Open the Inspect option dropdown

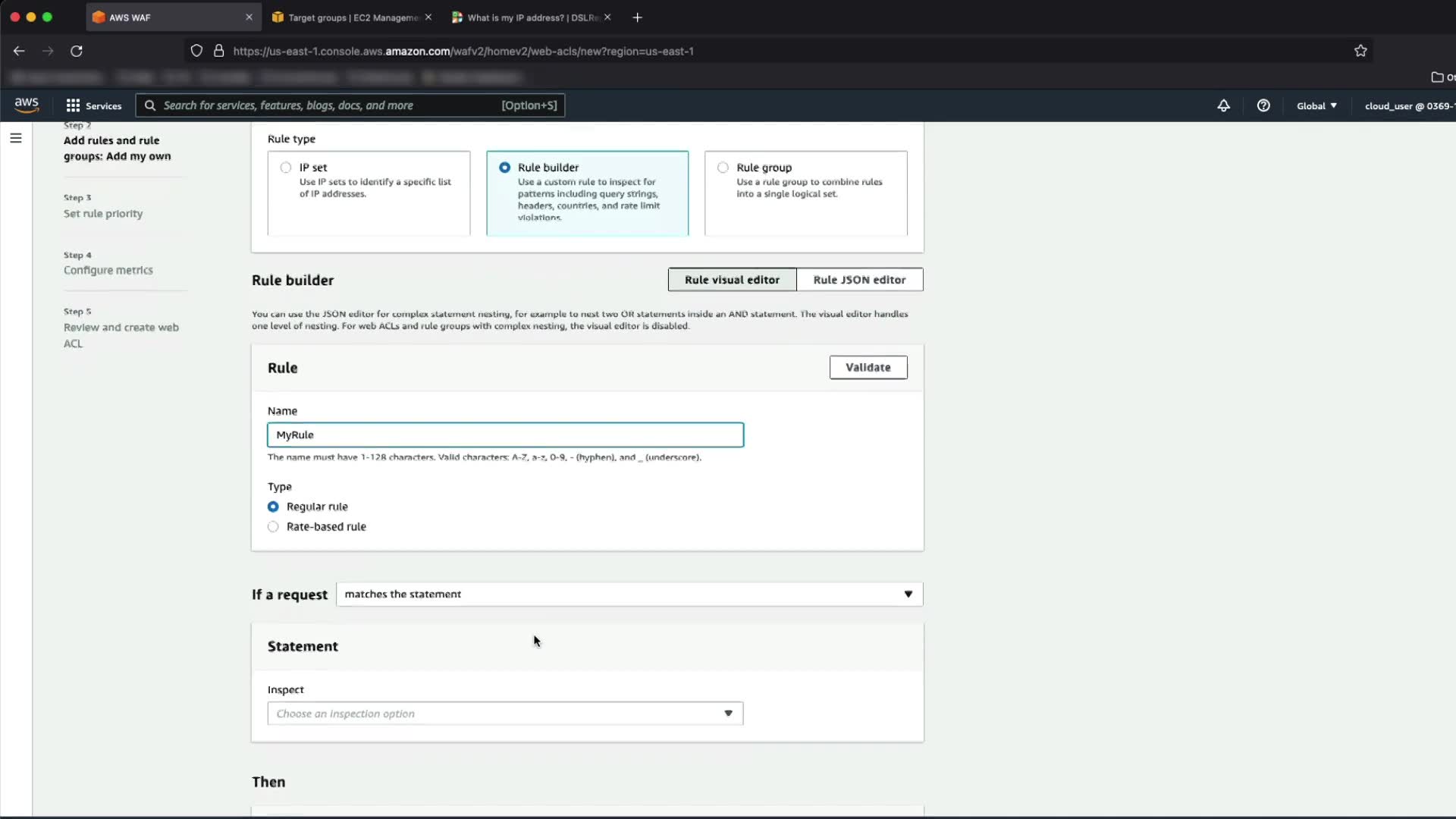505,714
